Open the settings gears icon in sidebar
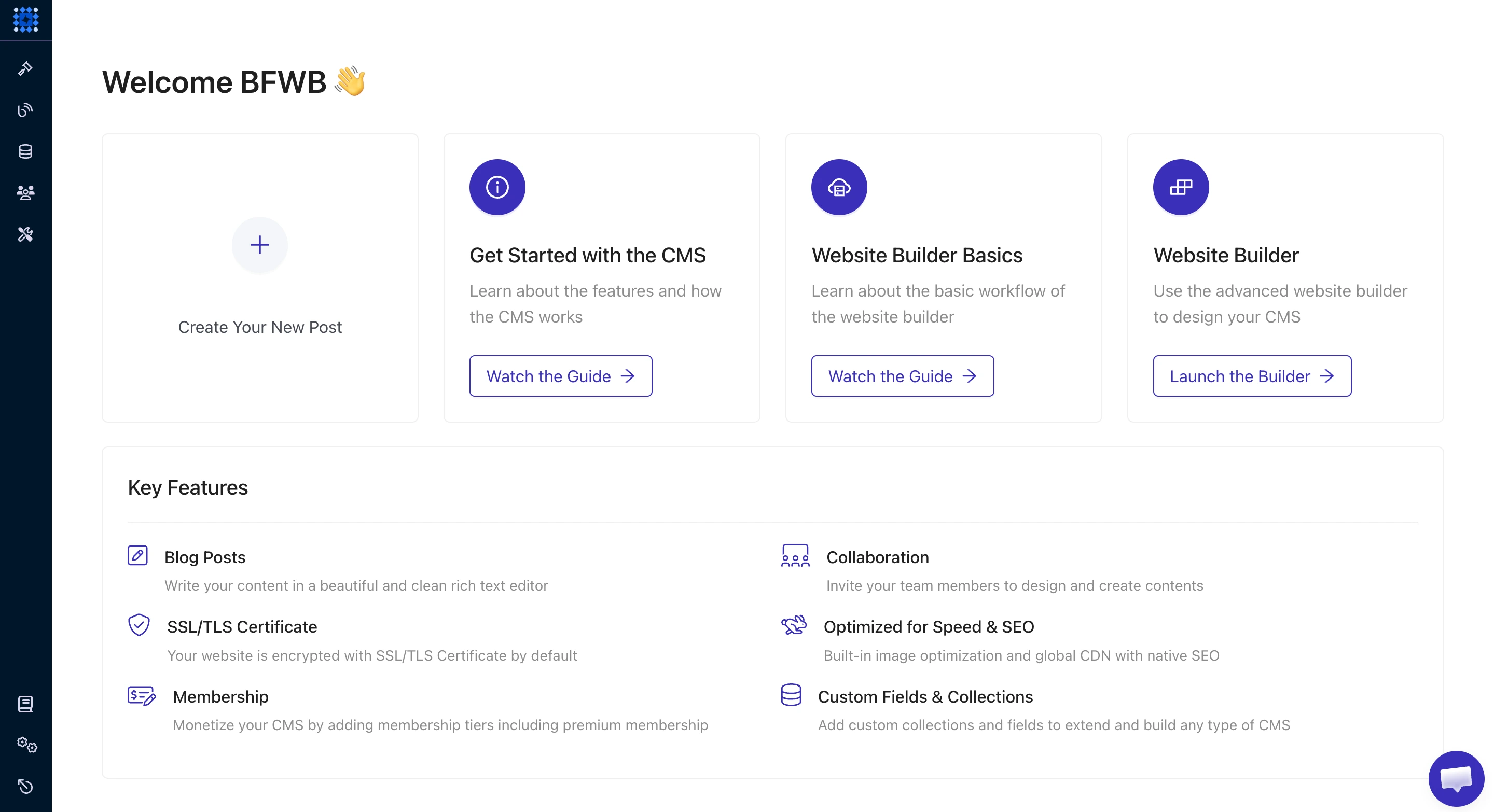 point(25,746)
